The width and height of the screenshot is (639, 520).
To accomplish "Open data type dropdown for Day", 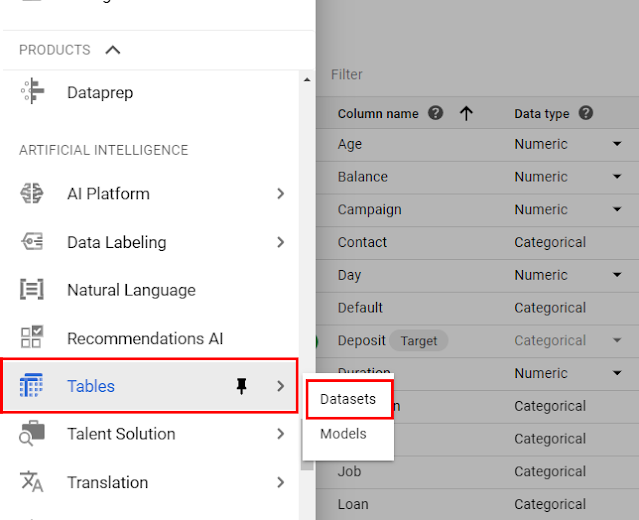I will click(617, 275).
